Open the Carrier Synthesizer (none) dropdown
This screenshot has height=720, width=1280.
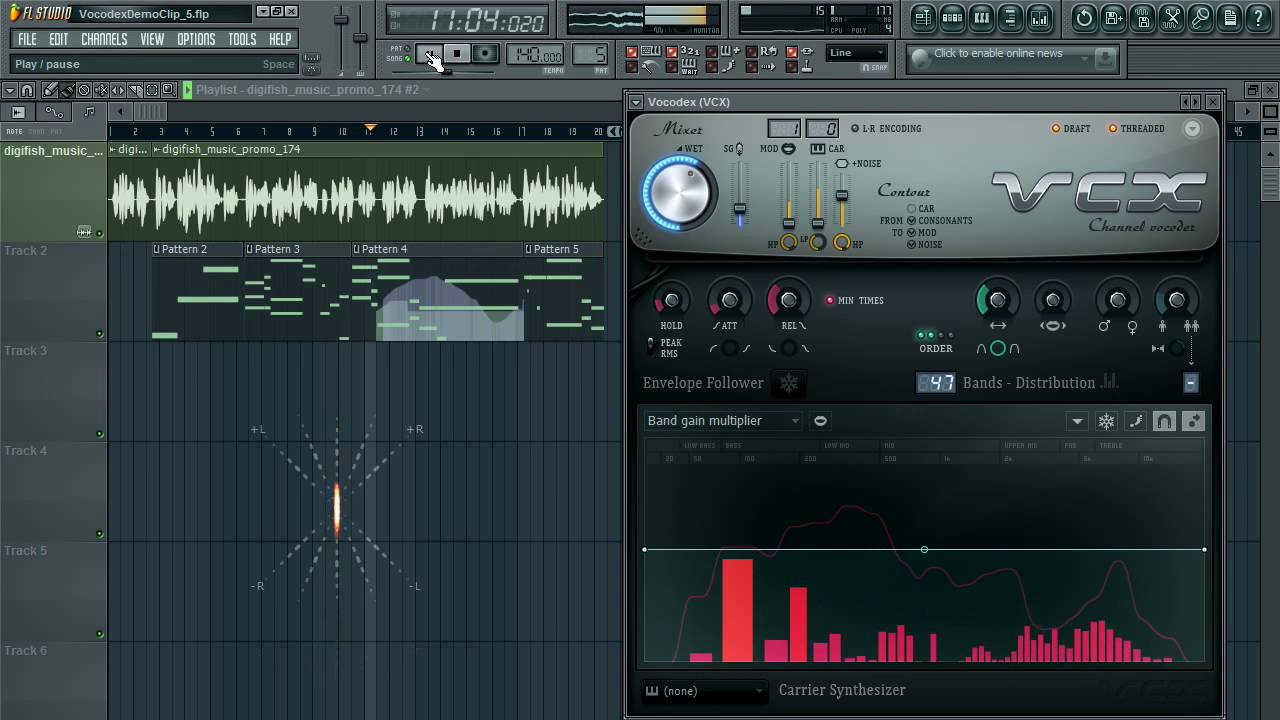pos(704,691)
